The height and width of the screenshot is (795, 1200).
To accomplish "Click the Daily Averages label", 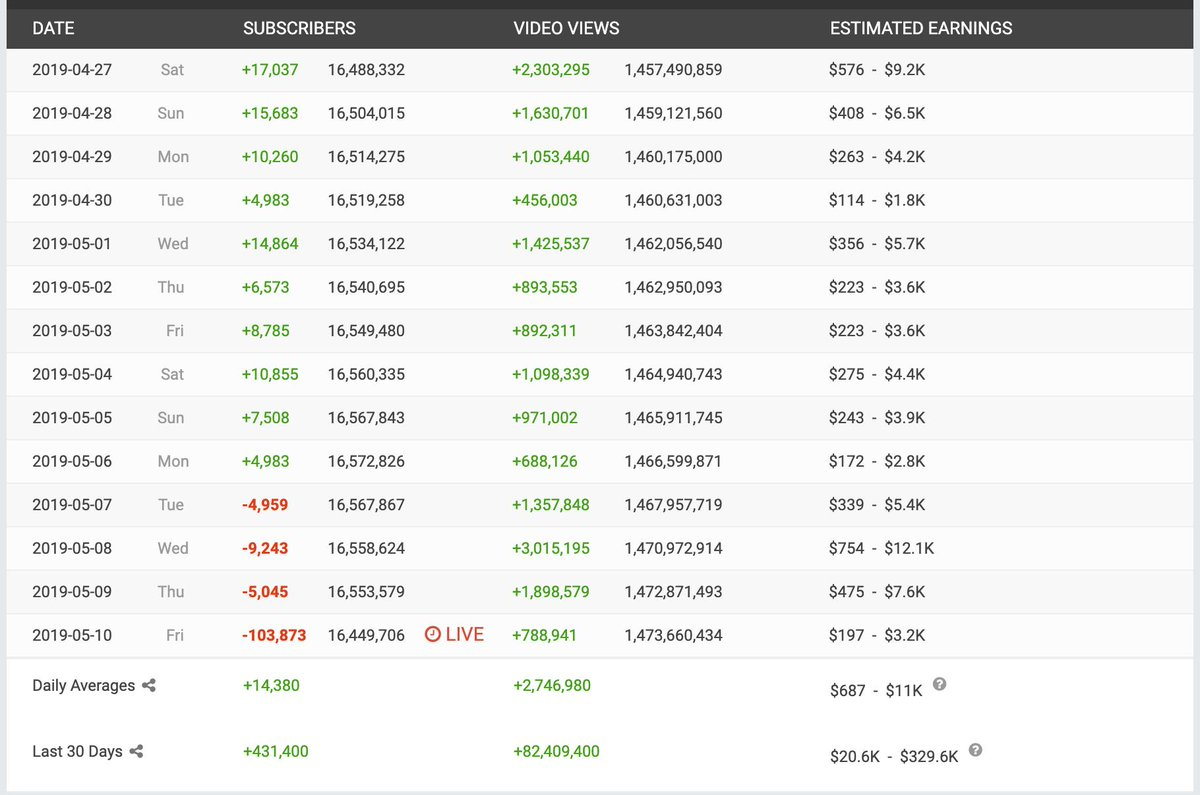I will [x=83, y=686].
